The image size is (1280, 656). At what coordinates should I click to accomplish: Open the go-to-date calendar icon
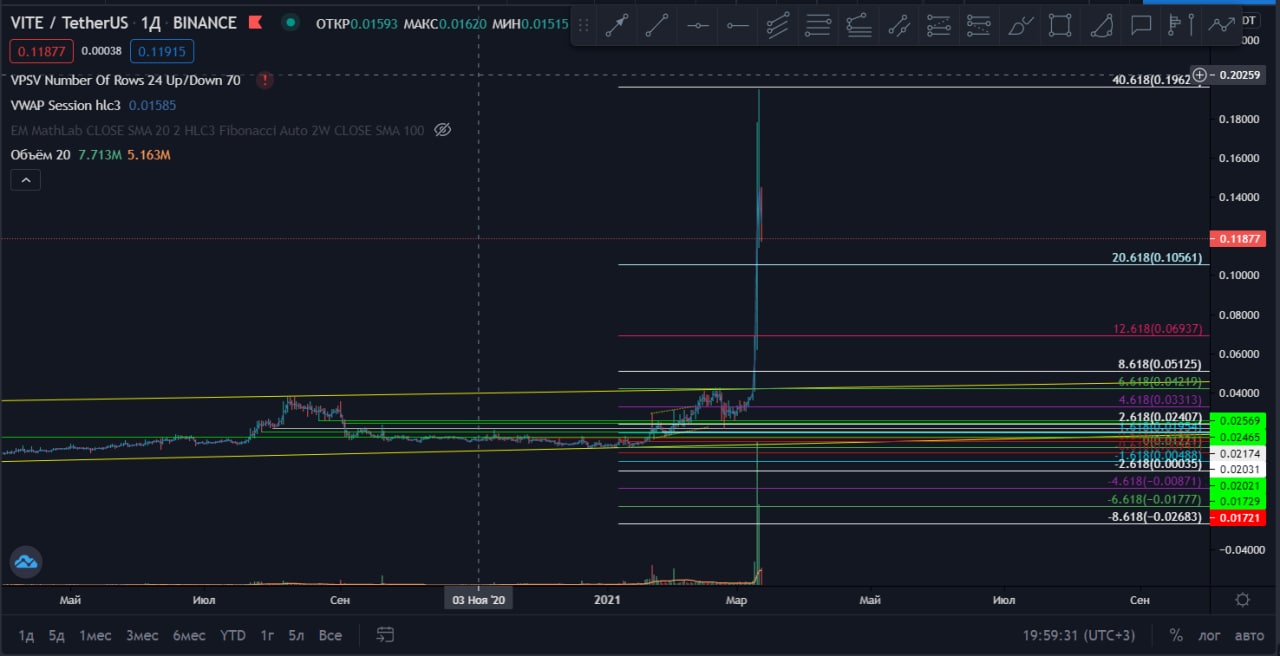coord(385,635)
